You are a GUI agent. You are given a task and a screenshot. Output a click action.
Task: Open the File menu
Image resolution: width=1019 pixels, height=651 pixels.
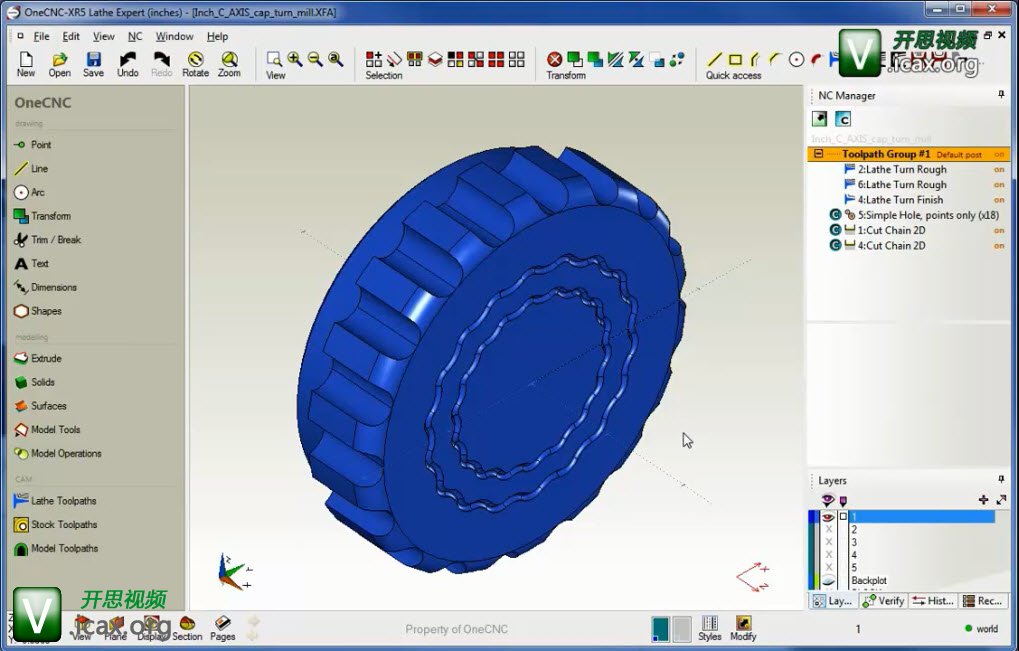click(42, 36)
